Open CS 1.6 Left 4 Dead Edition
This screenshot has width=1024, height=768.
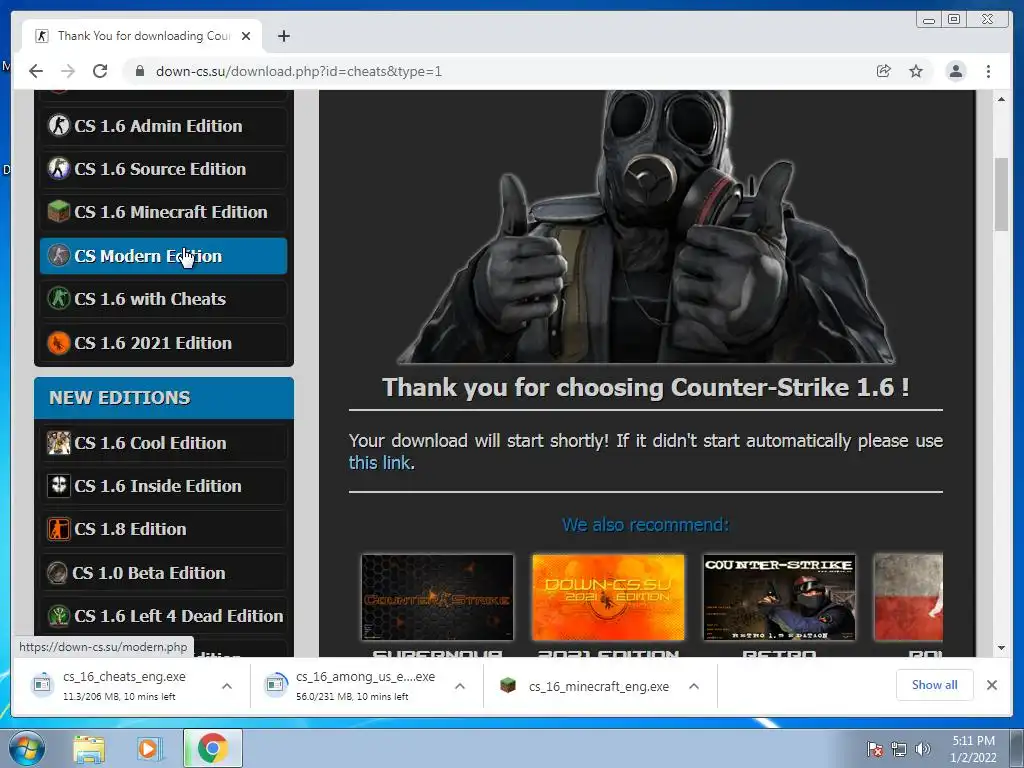pyautogui.click(x=163, y=616)
